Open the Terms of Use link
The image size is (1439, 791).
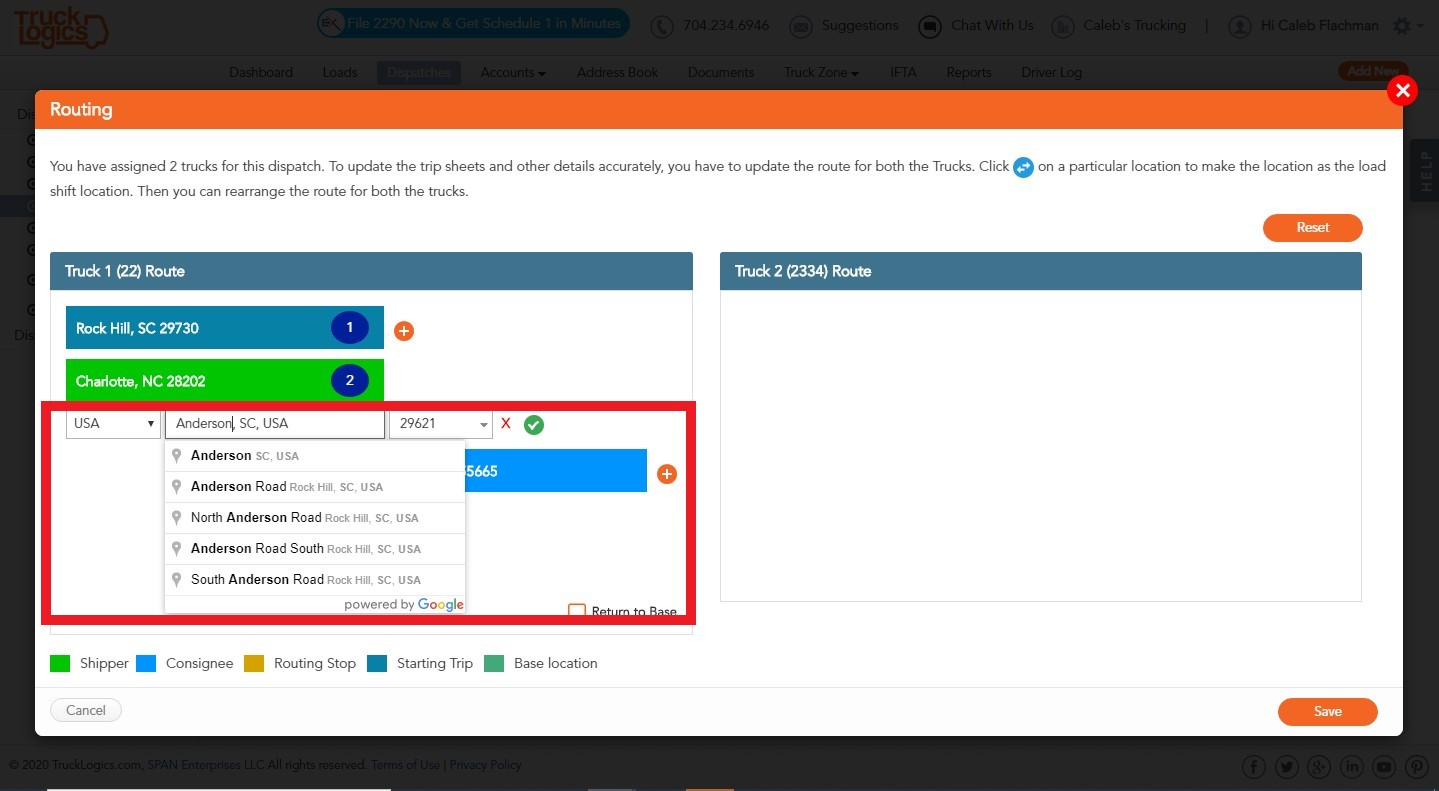pos(405,765)
